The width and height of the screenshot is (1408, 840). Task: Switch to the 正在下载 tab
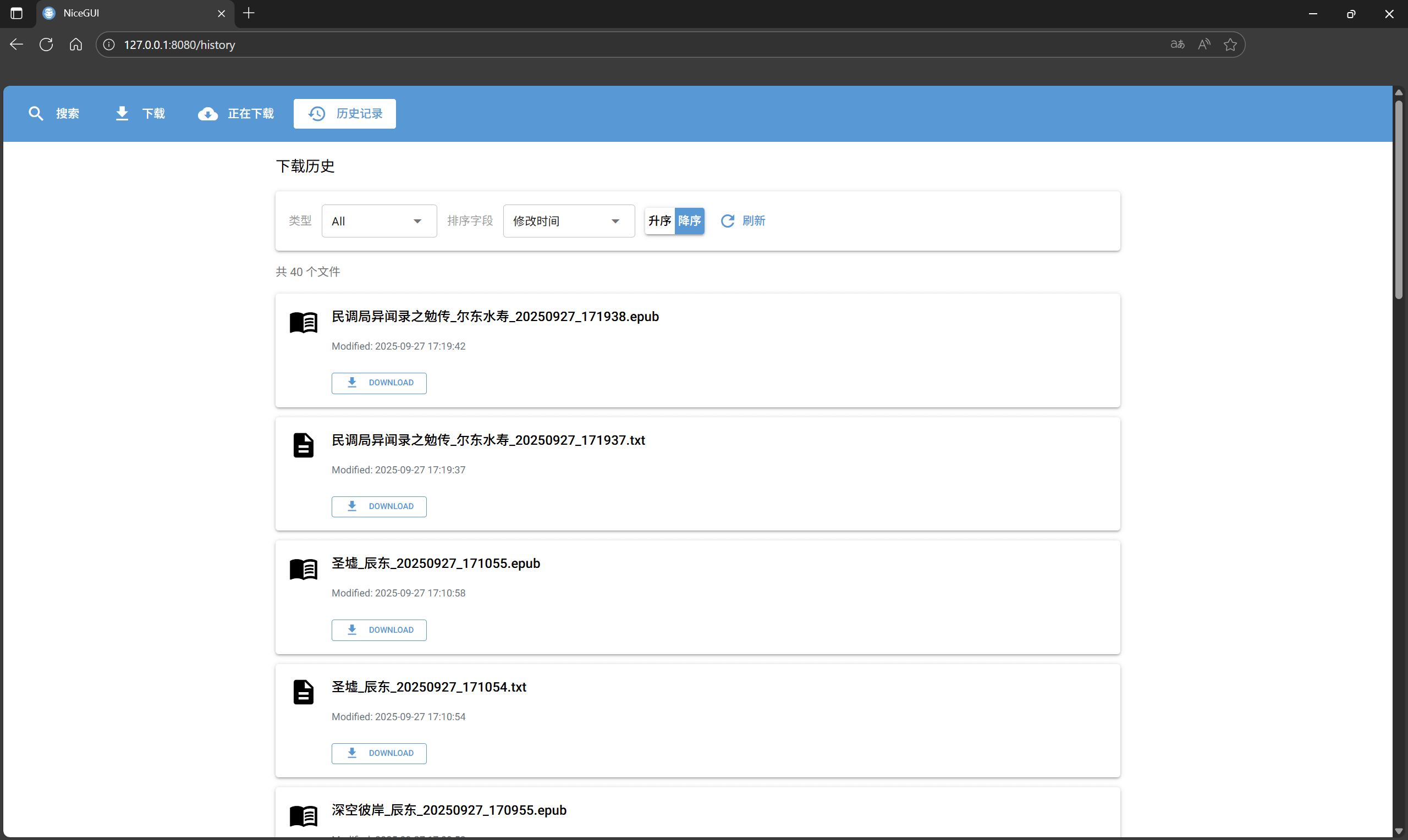tap(236, 114)
